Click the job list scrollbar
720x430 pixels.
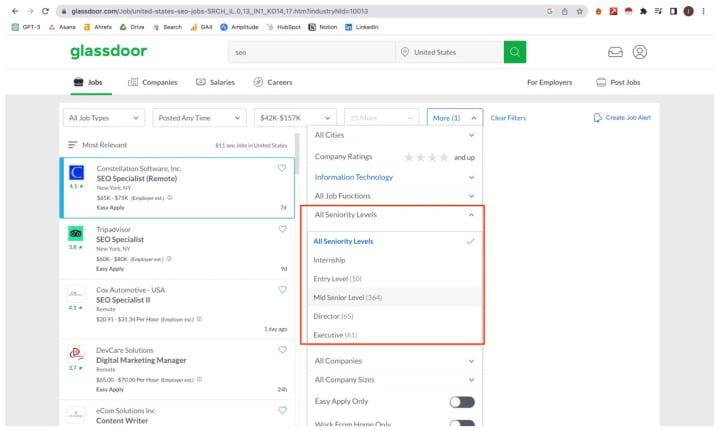pos(297,154)
